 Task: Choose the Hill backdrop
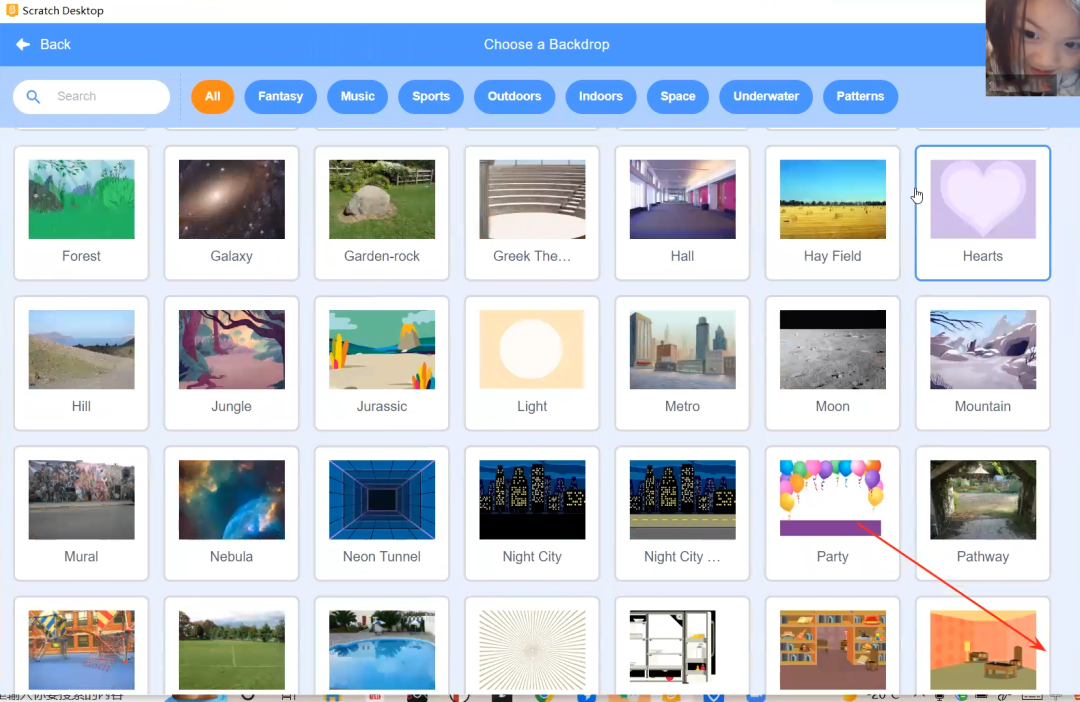(81, 363)
